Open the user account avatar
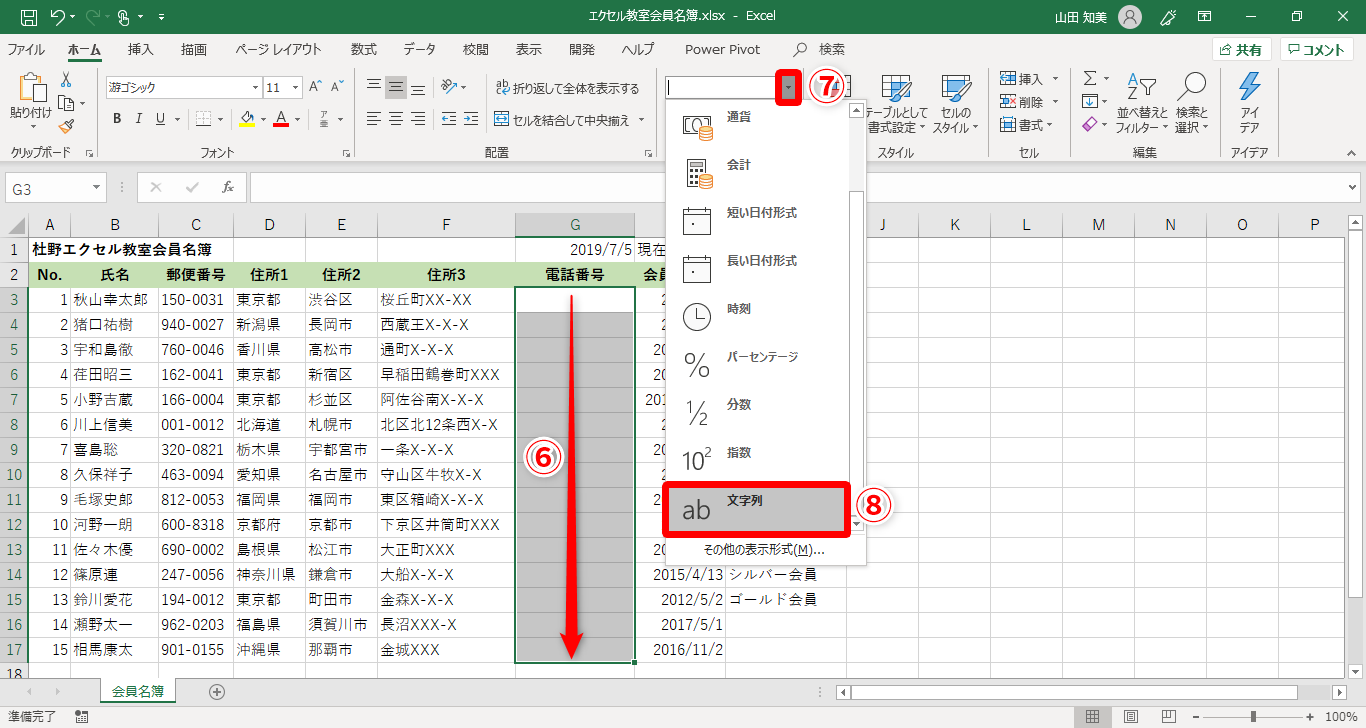The width and height of the screenshot is (1366, 728). click(x=1129, y=17)
